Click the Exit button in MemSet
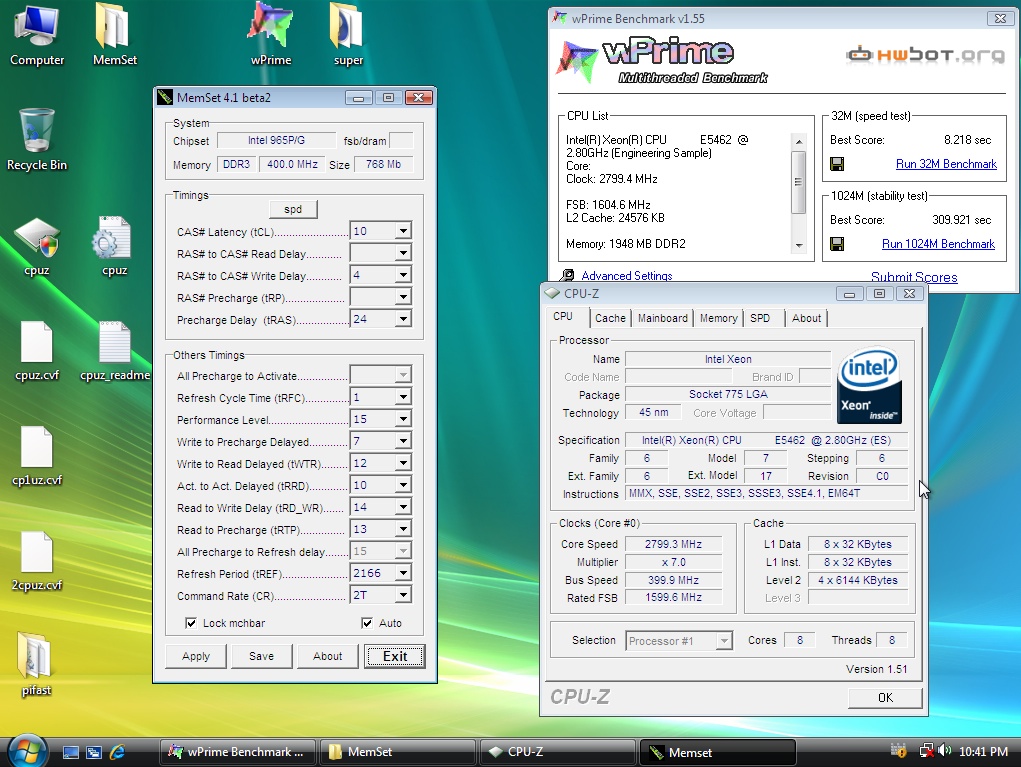Image resolution: width=1021 pixels, height=767 pixels. pos(395,656)
